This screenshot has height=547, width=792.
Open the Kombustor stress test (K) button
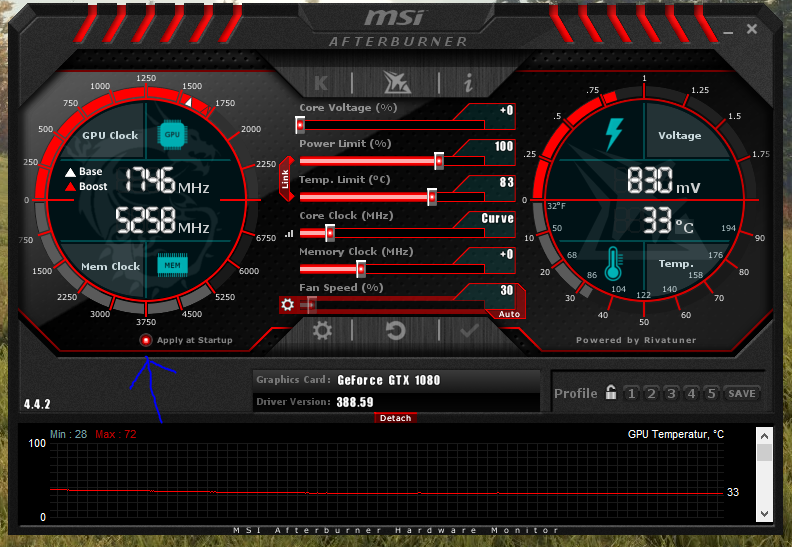[321, 82]
